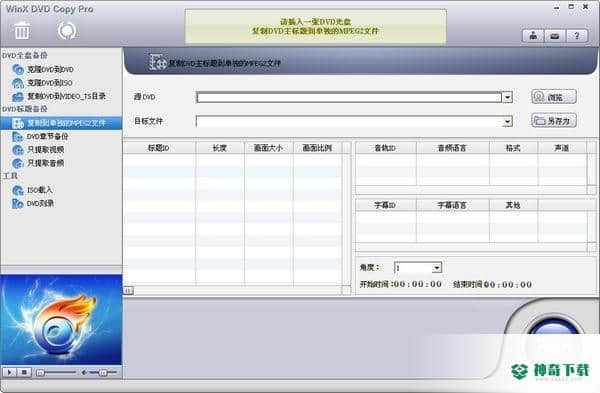Click the DVD刻录 icon
Screen dimensions: 600x393
tap(18, 204)
